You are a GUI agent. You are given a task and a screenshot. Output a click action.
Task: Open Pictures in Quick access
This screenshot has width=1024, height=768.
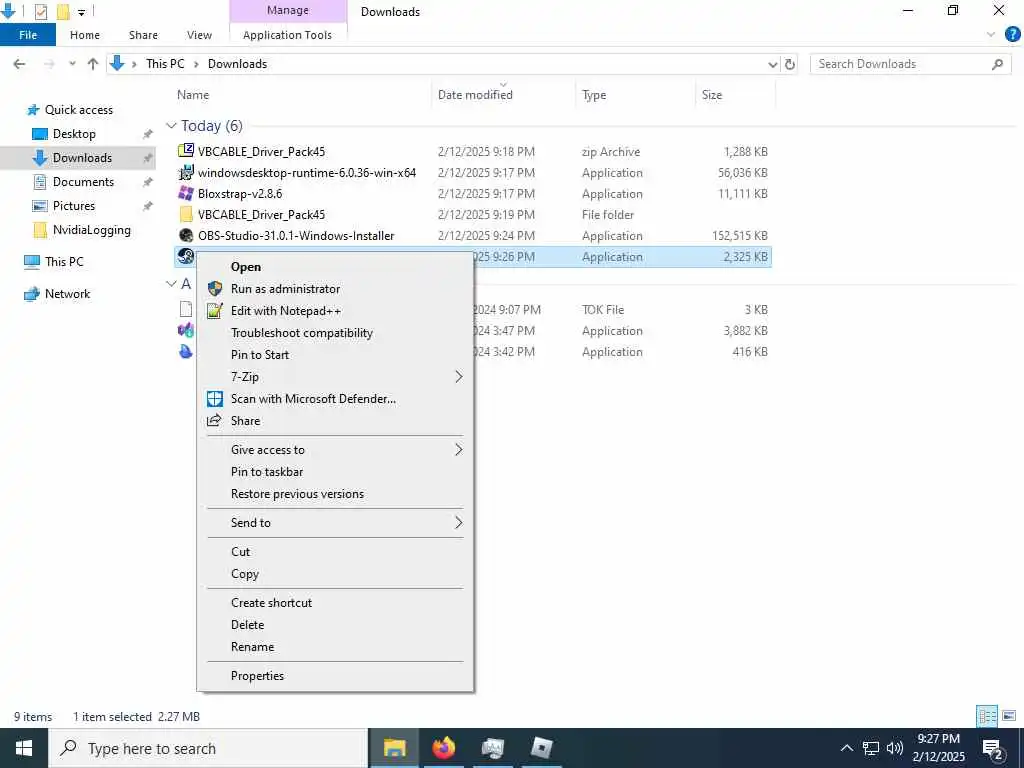(x=74, y=206)
